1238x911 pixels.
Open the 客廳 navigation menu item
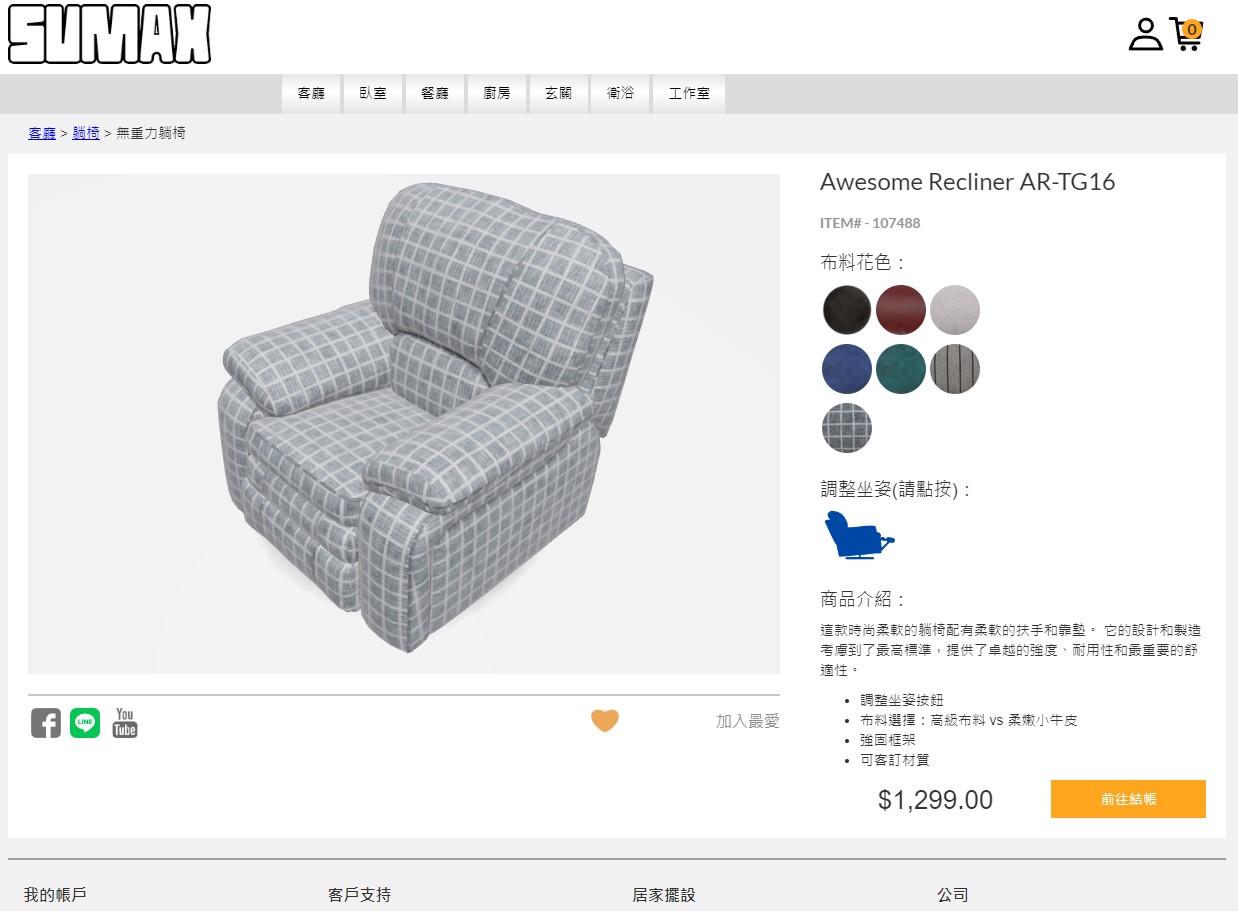(x=312, y=94)
